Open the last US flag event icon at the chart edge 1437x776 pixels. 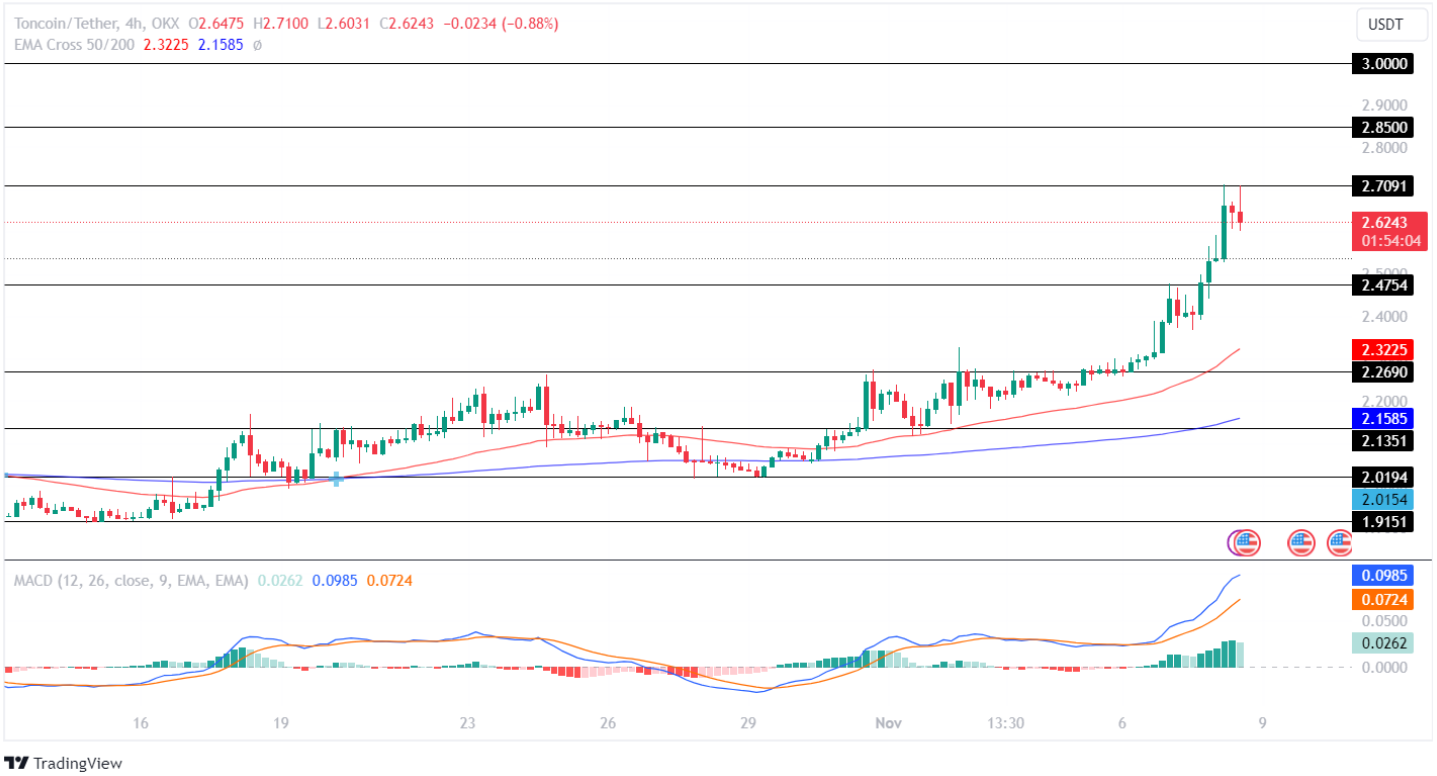pos(1341,543)
